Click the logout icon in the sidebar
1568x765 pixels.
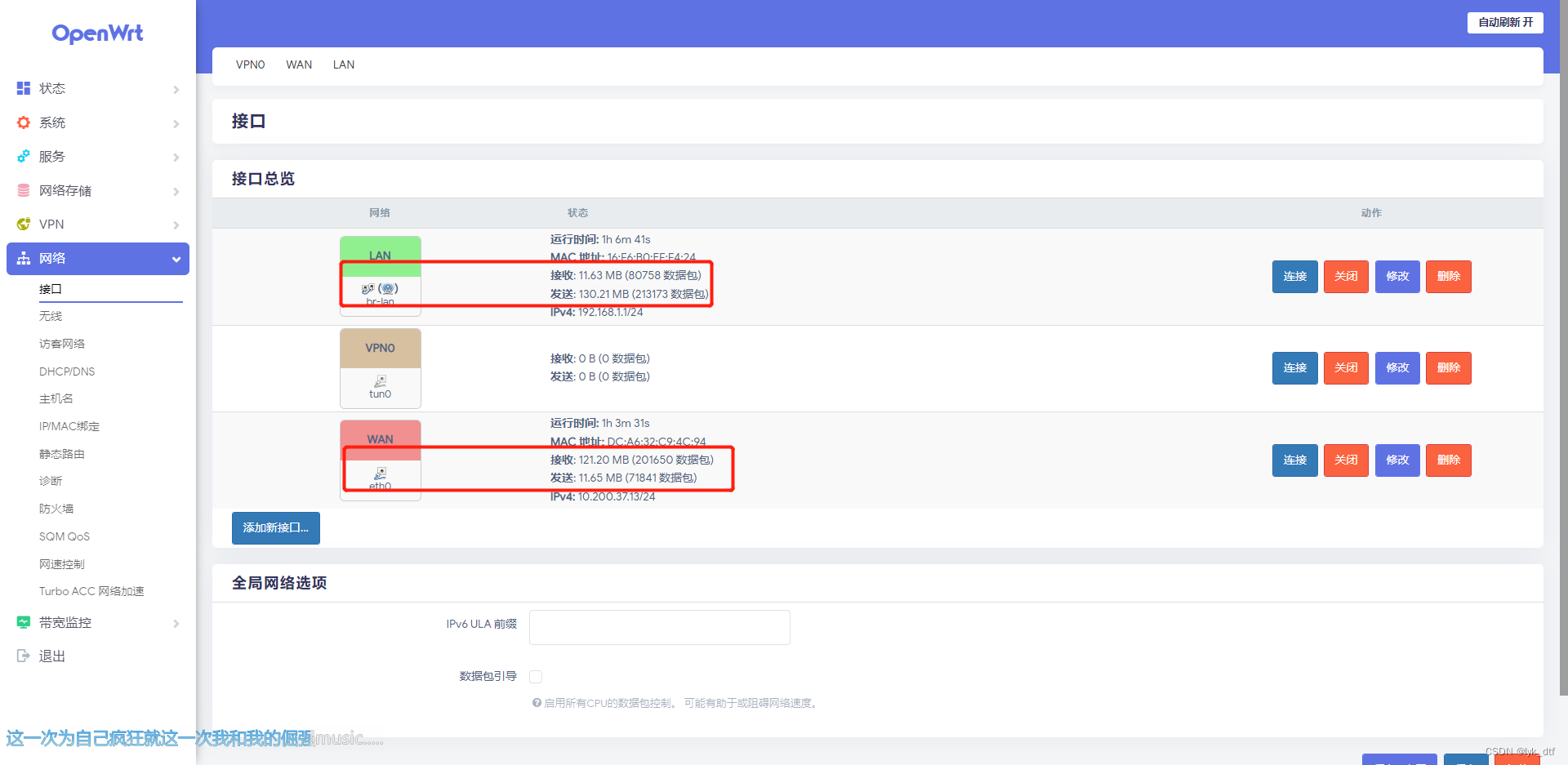[24, 656]
